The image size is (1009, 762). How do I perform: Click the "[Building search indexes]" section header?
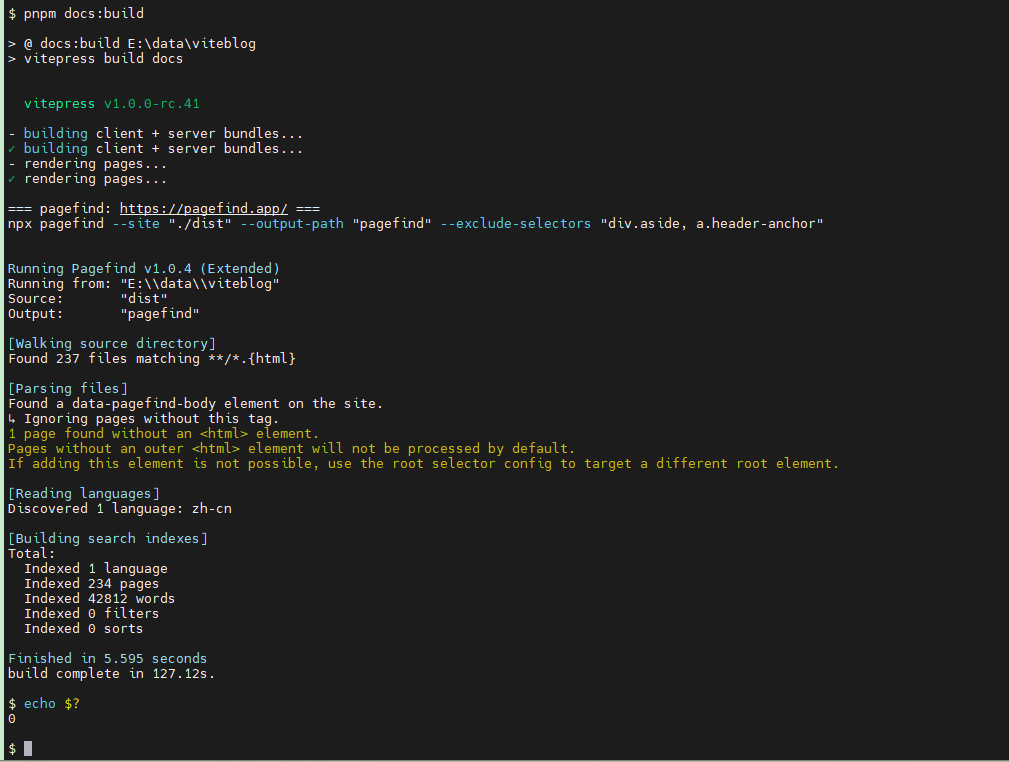(x=107, y=538)
